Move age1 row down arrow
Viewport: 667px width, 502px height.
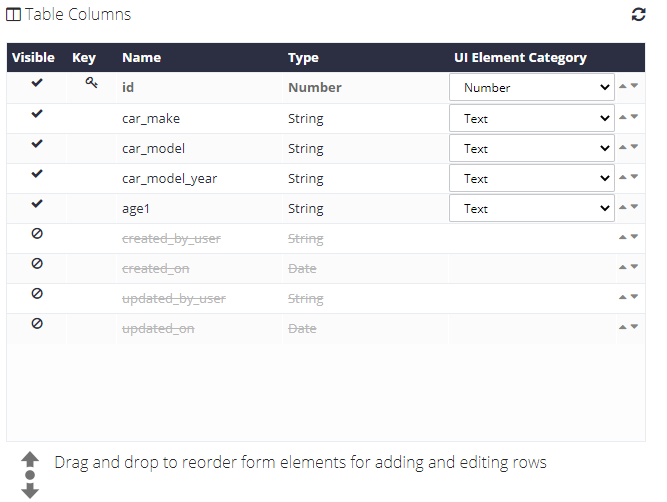coord(634,207)
